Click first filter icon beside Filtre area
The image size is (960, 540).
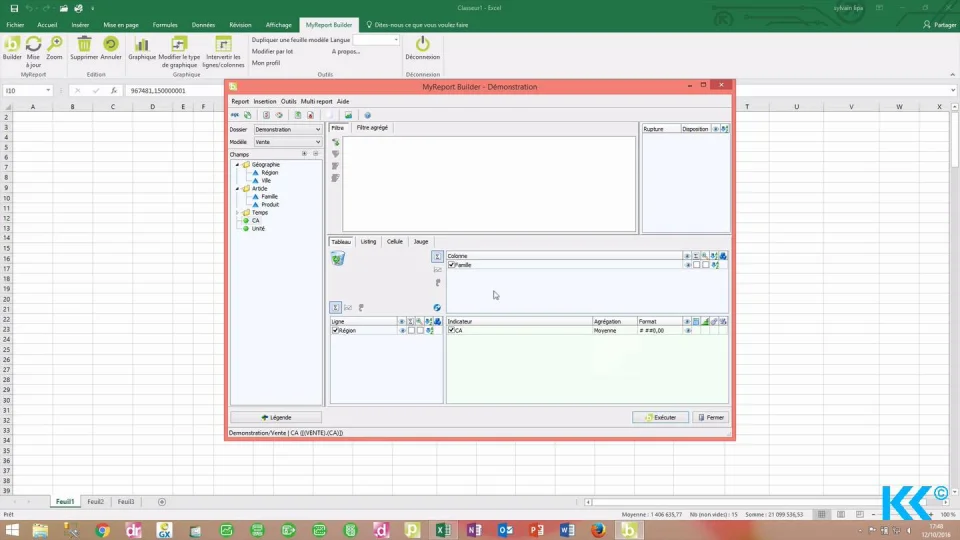coord(336,142)
